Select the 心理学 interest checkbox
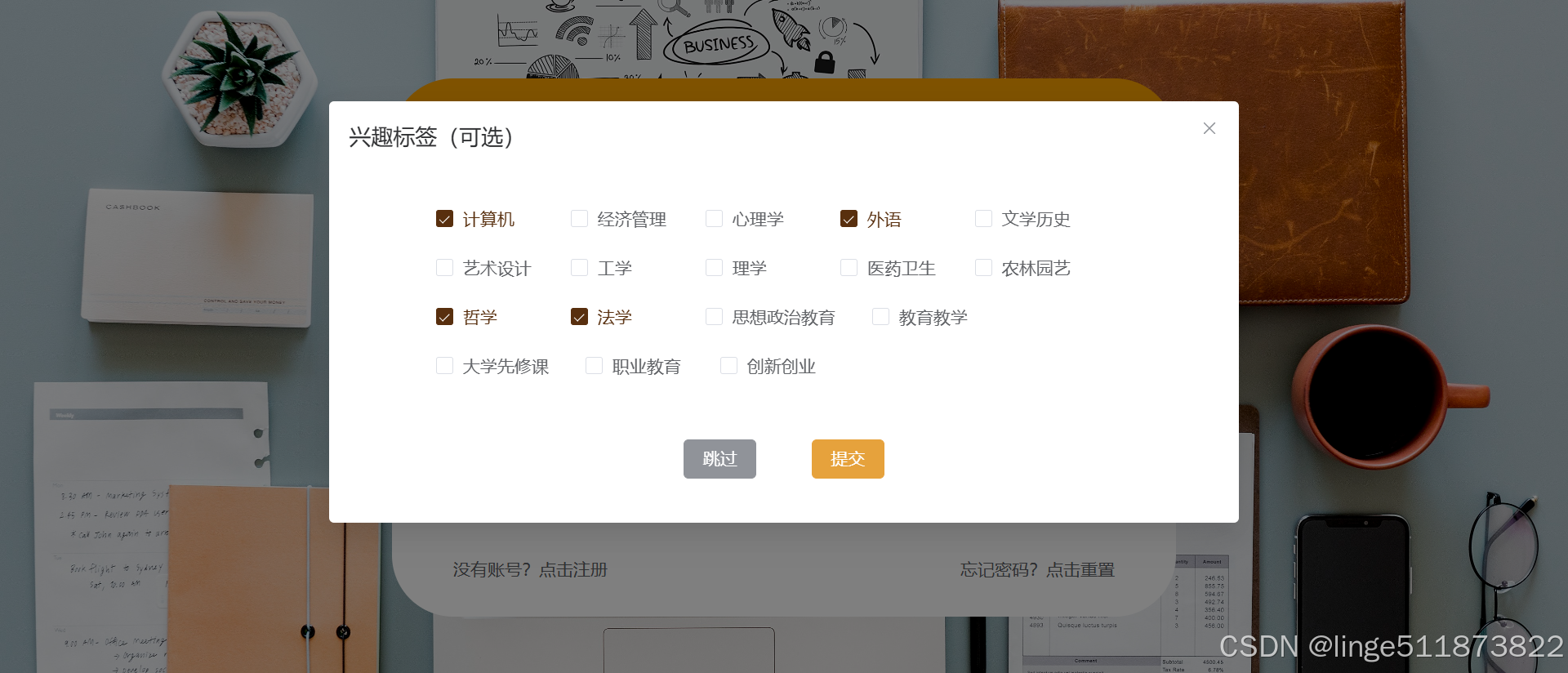This screenshot has height=673, width=1568. coord(714,219)
